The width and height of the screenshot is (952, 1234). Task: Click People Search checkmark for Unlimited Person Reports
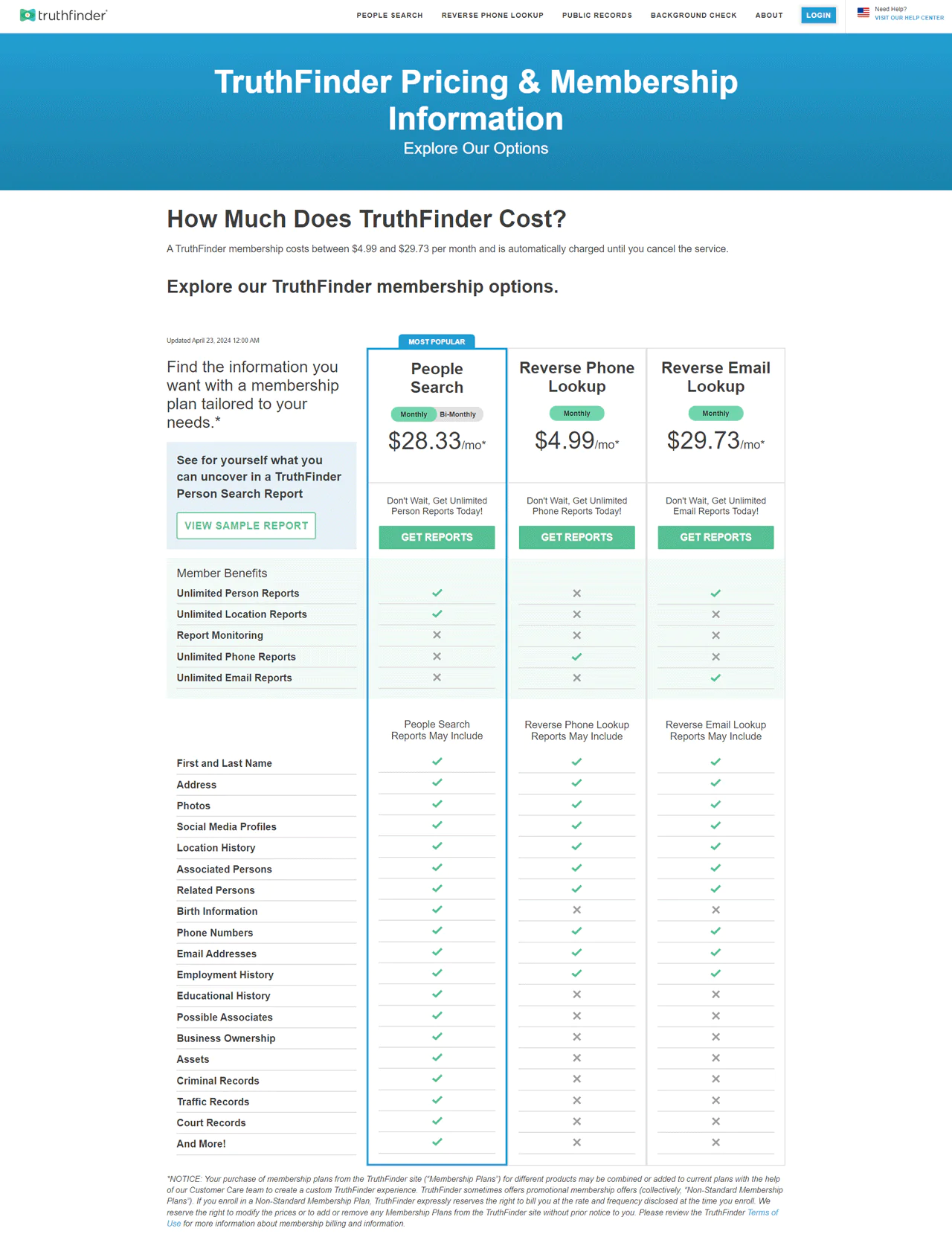[437, 593]
